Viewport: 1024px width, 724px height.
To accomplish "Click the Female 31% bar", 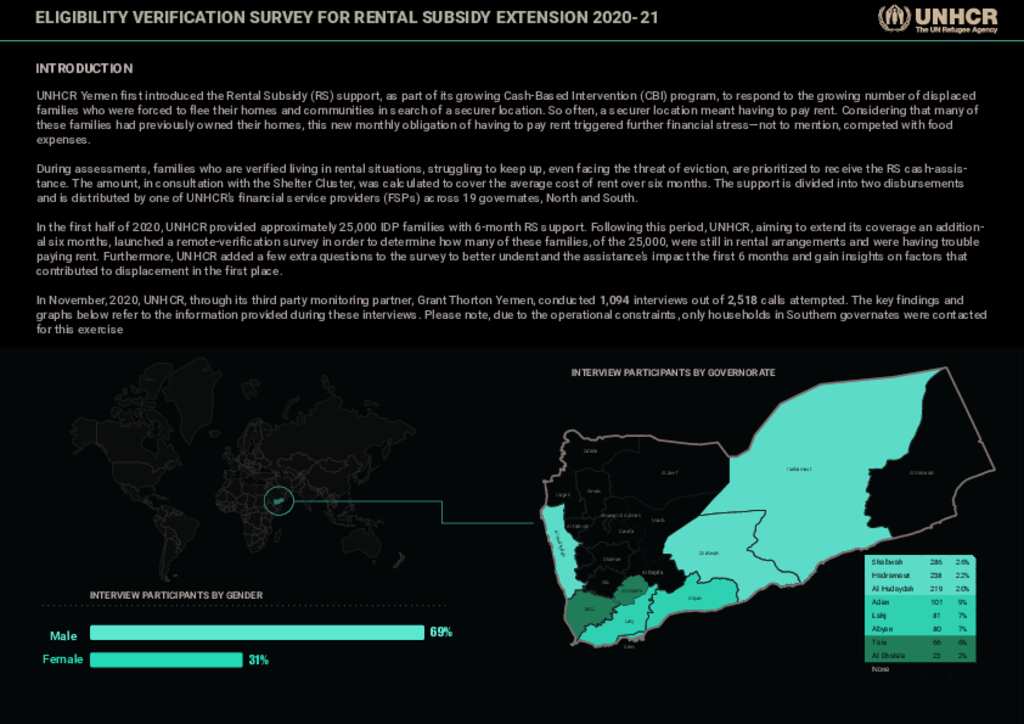I will coord(168,659).
